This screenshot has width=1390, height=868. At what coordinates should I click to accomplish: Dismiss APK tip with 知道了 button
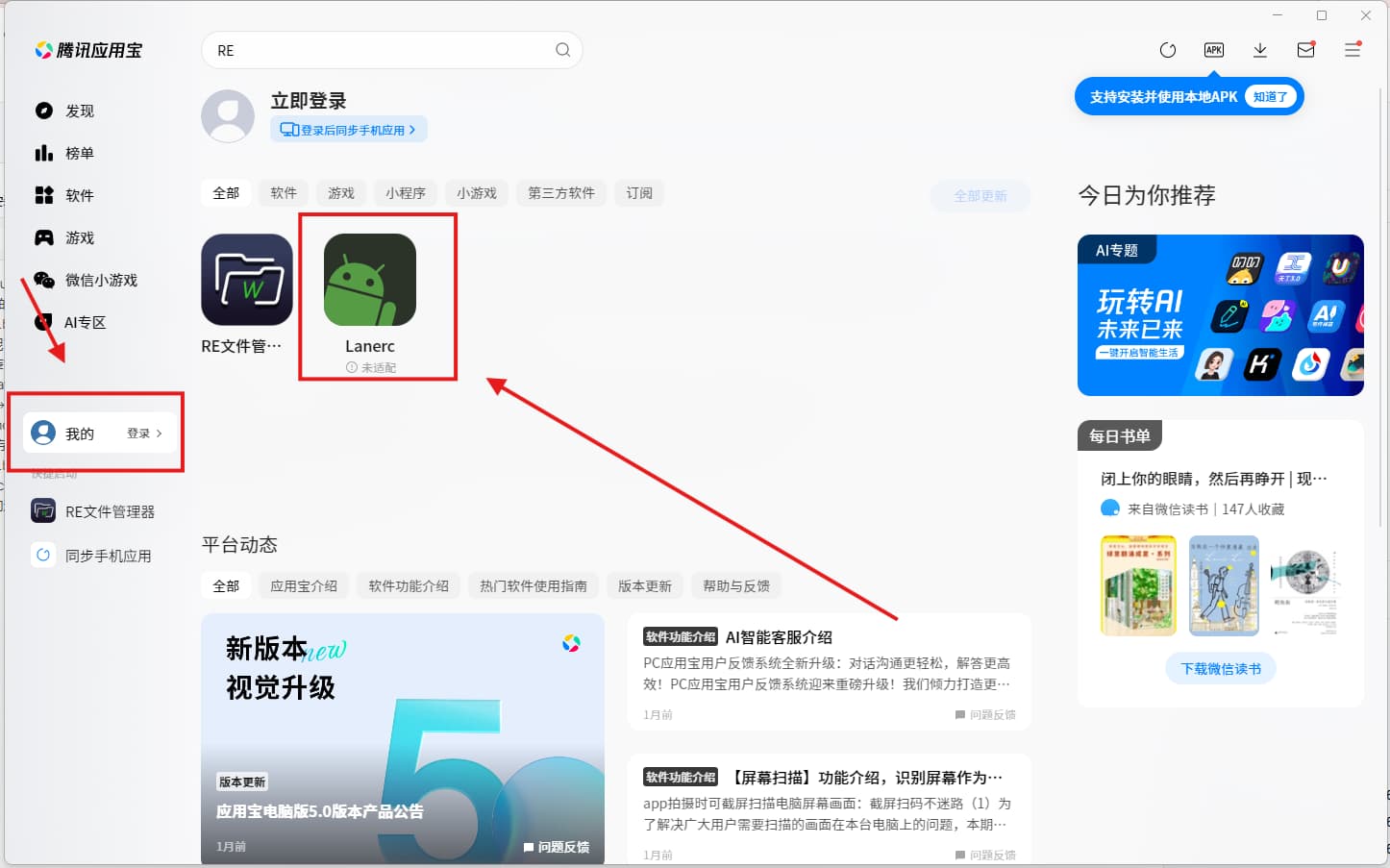[x=1271, y=96]
